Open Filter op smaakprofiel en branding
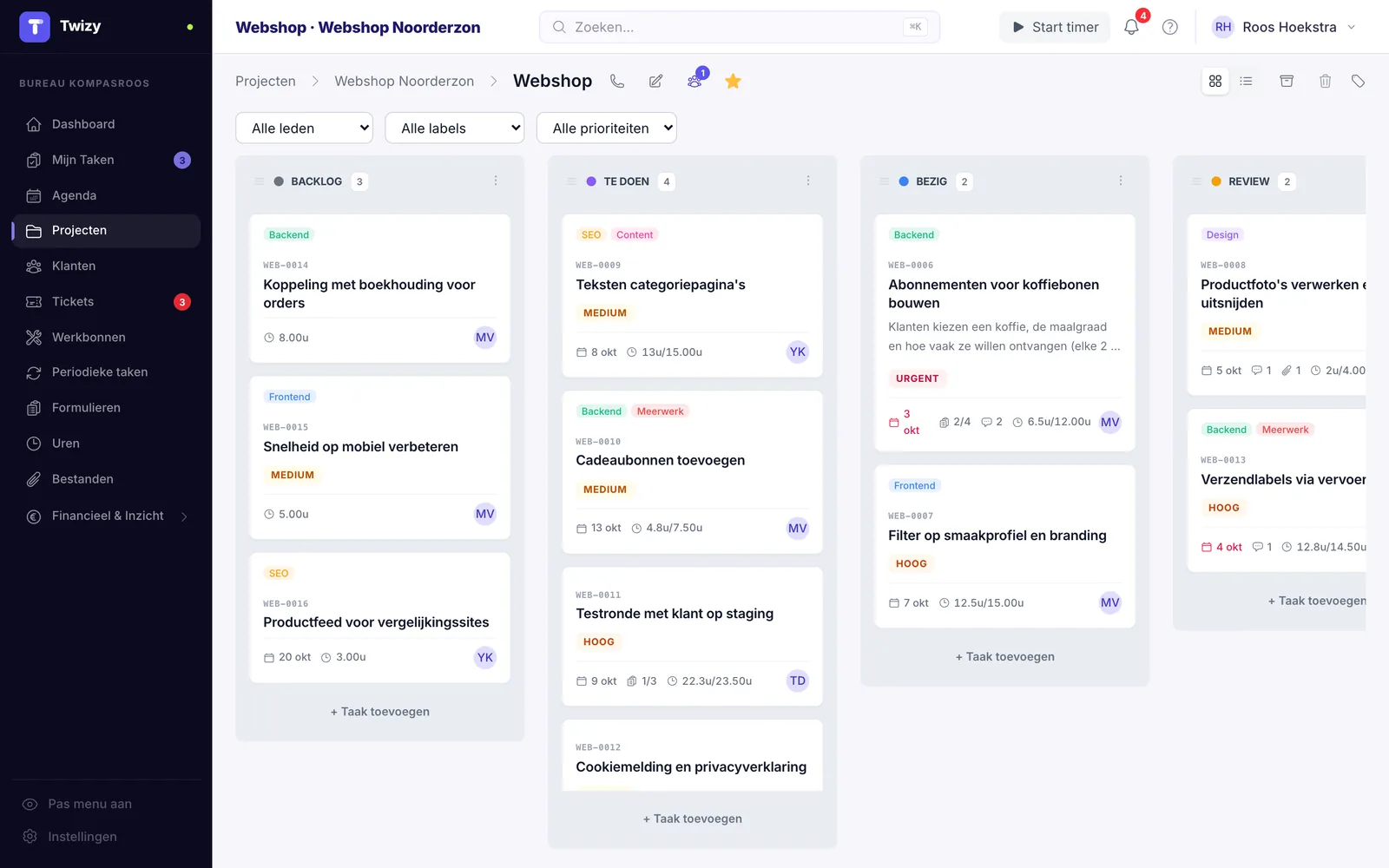The height and width of the screenshot is (868, 1389). pyautogui.click(x=1005, y=546)
